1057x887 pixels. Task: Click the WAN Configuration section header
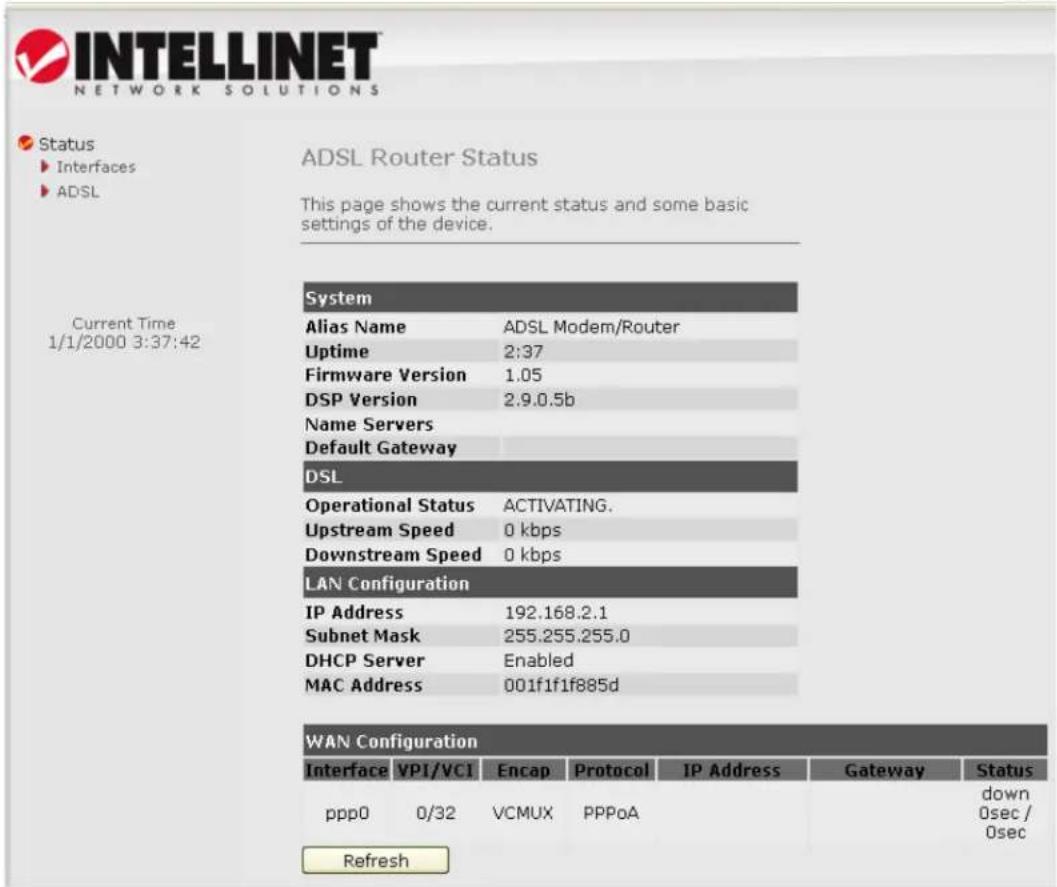point(675,741)
